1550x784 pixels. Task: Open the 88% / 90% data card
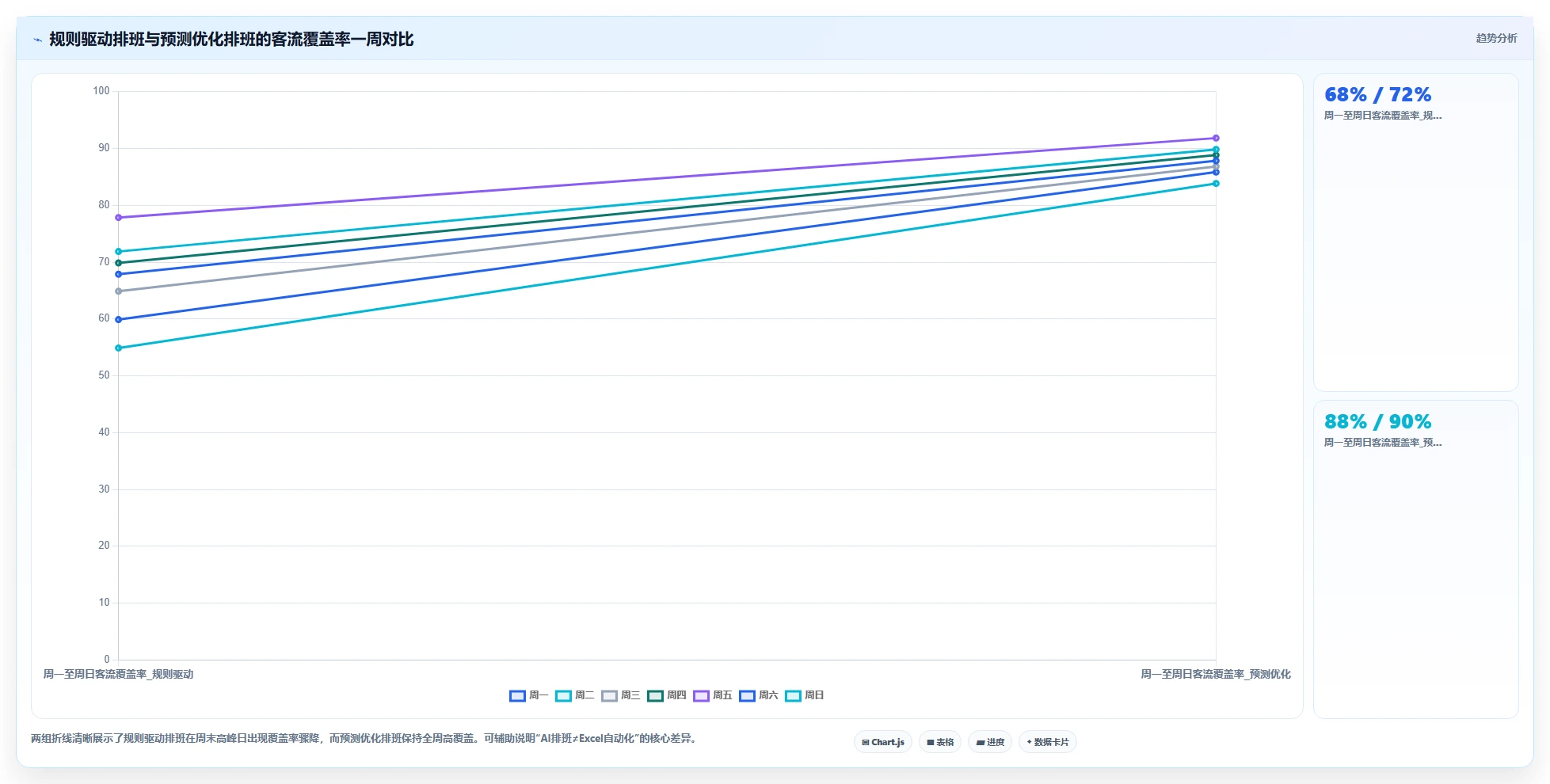(x=1415, y=560)
